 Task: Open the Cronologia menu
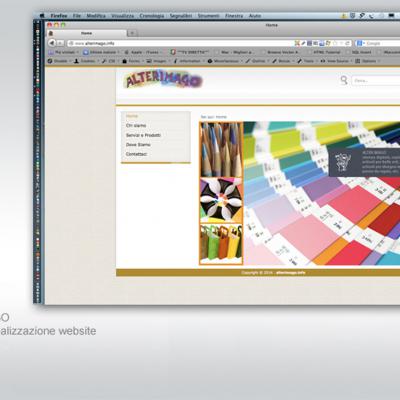click(x=152, y=16)
